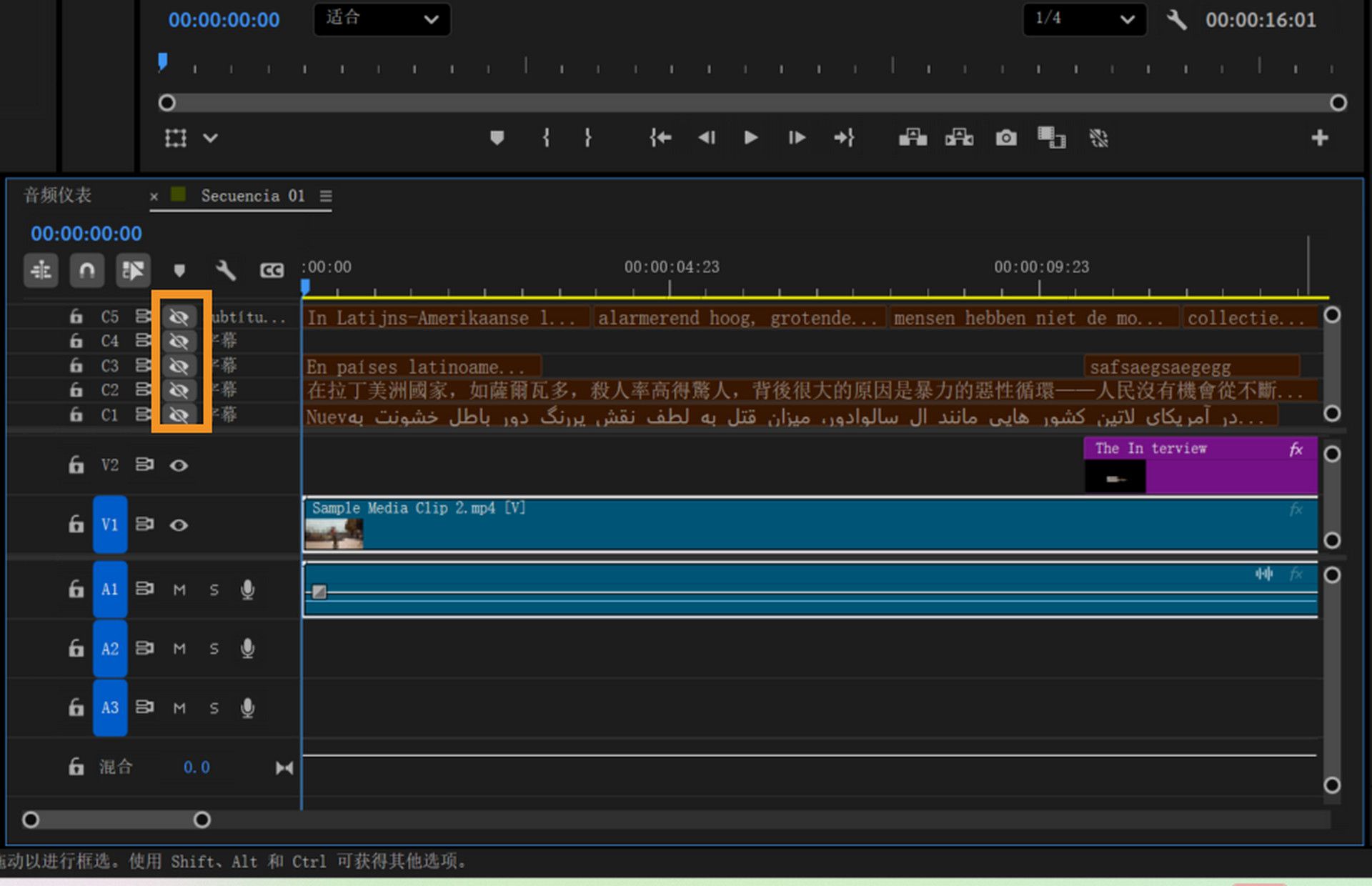The image size is (1372, 886).
Task: Click the timeline horizontal zoom scrollbar
Action: (x=116, y=820)
